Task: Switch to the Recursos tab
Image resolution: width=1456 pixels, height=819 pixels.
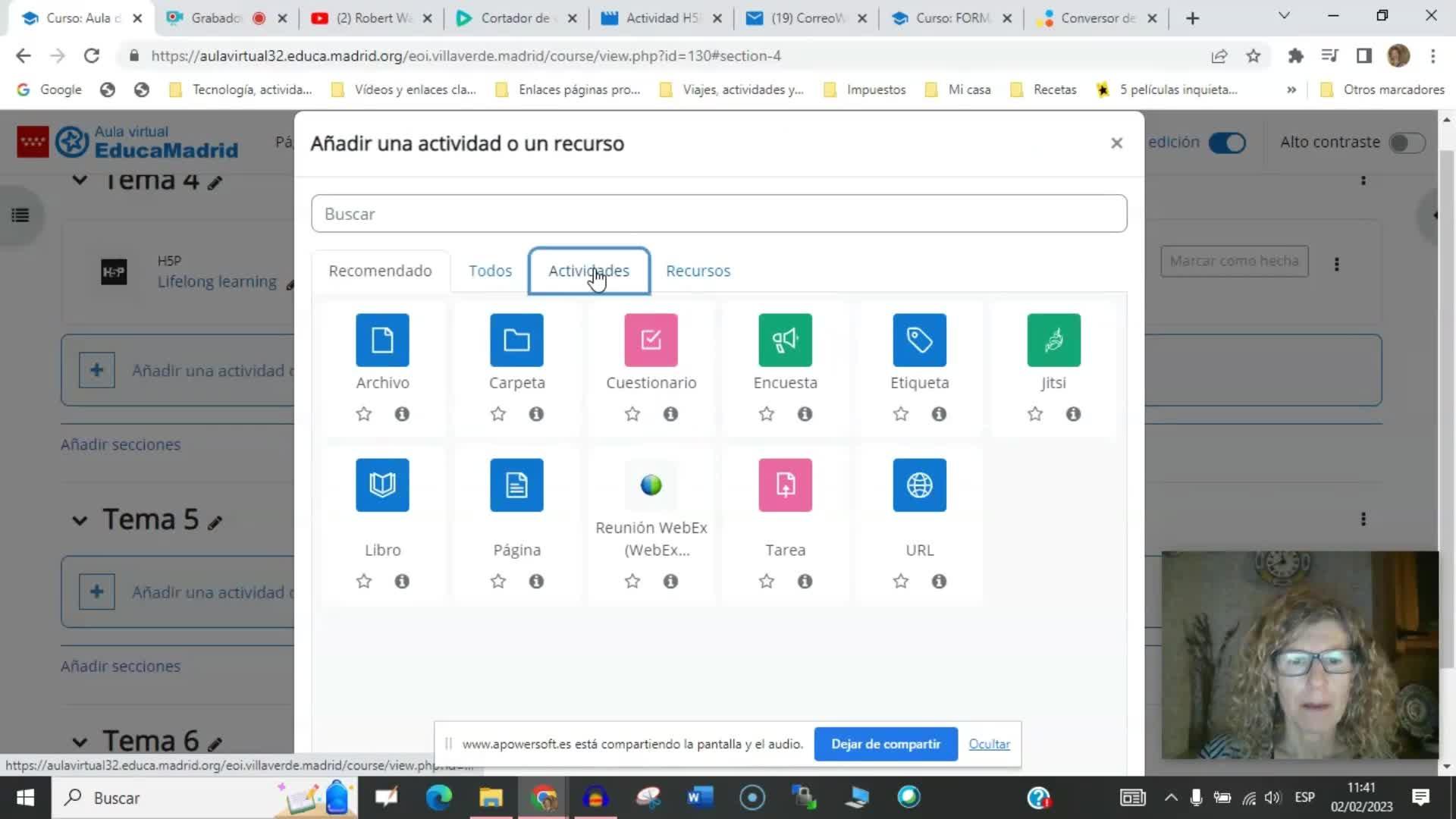Action: (698, 271)
